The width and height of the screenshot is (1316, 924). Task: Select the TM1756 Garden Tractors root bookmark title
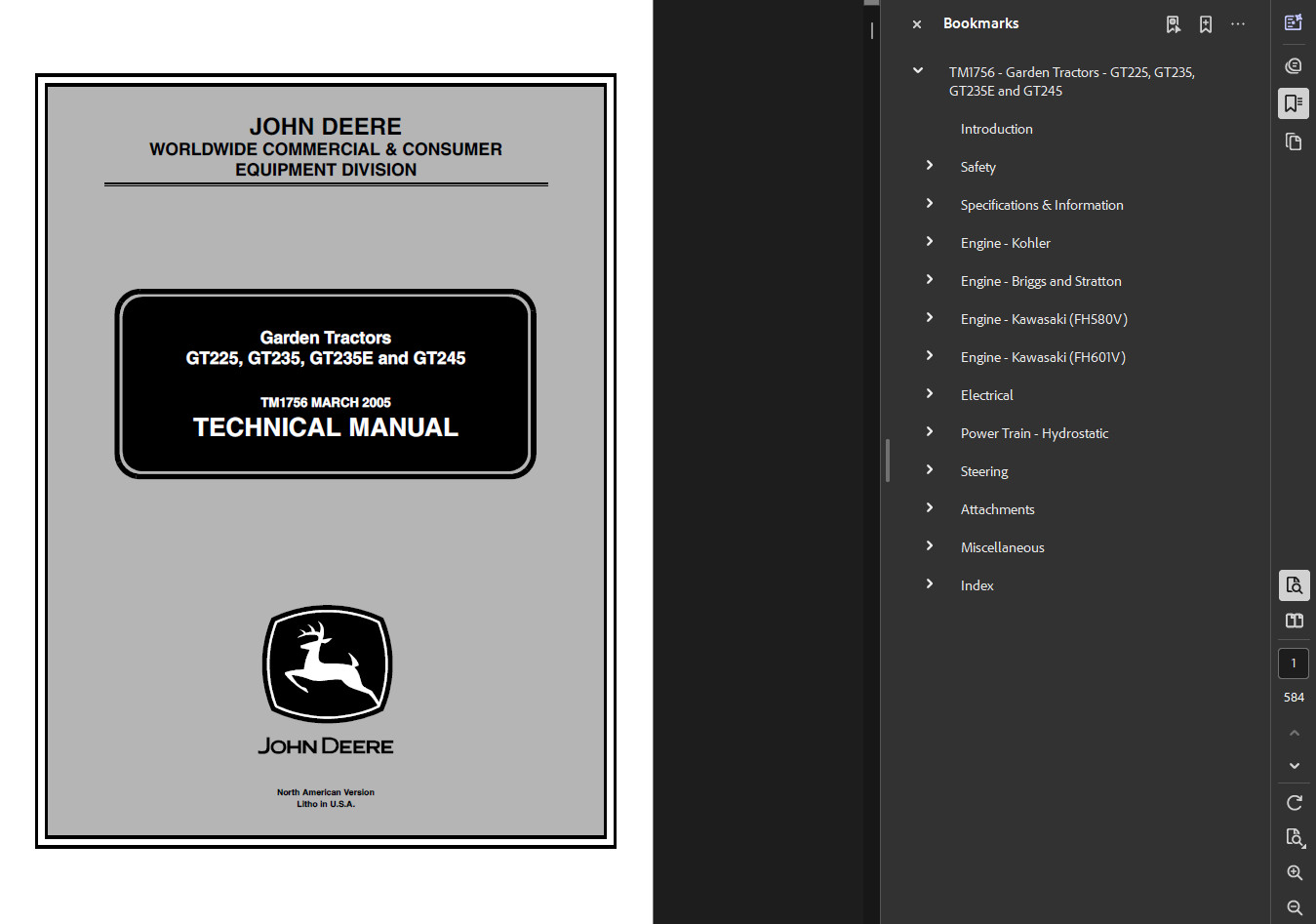(x=1071, y=81)
